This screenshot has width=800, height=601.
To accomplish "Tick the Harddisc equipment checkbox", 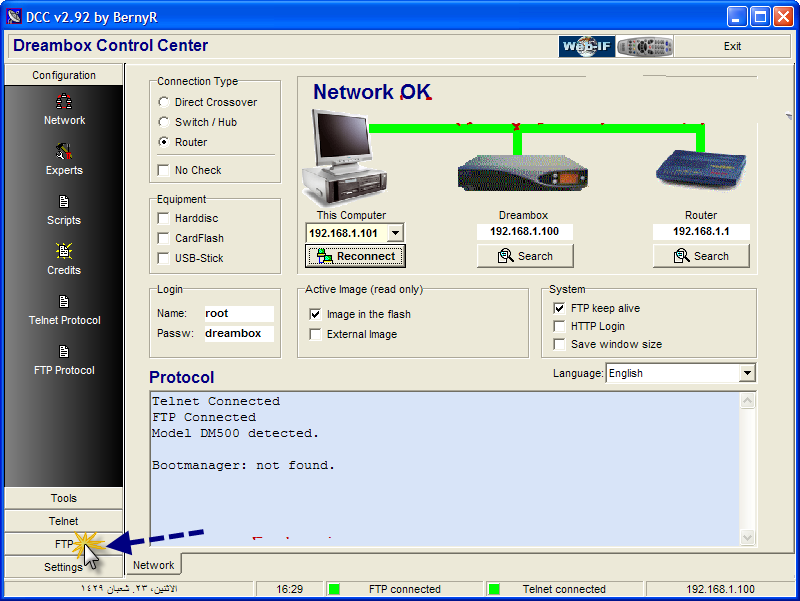I will [x=163, y=218].
